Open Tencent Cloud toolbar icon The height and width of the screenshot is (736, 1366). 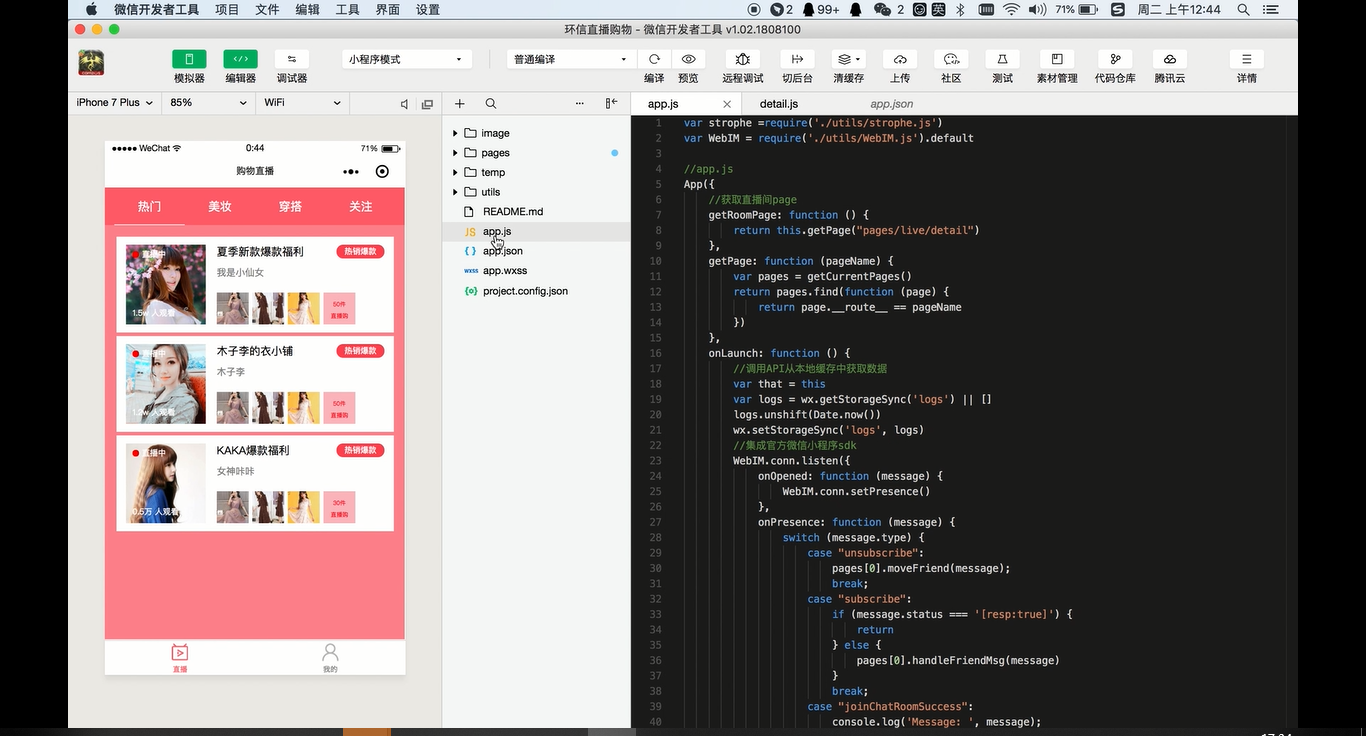point(1169,60)
